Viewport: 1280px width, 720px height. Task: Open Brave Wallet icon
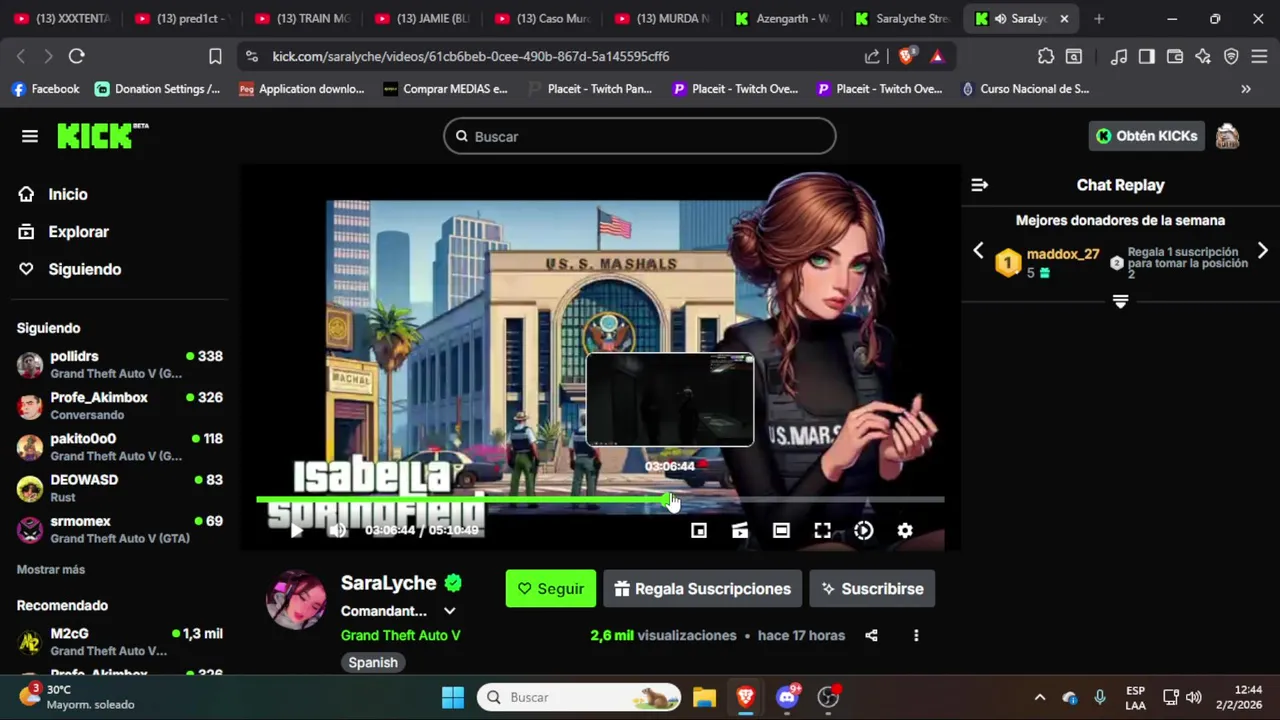pos(1175,57)
